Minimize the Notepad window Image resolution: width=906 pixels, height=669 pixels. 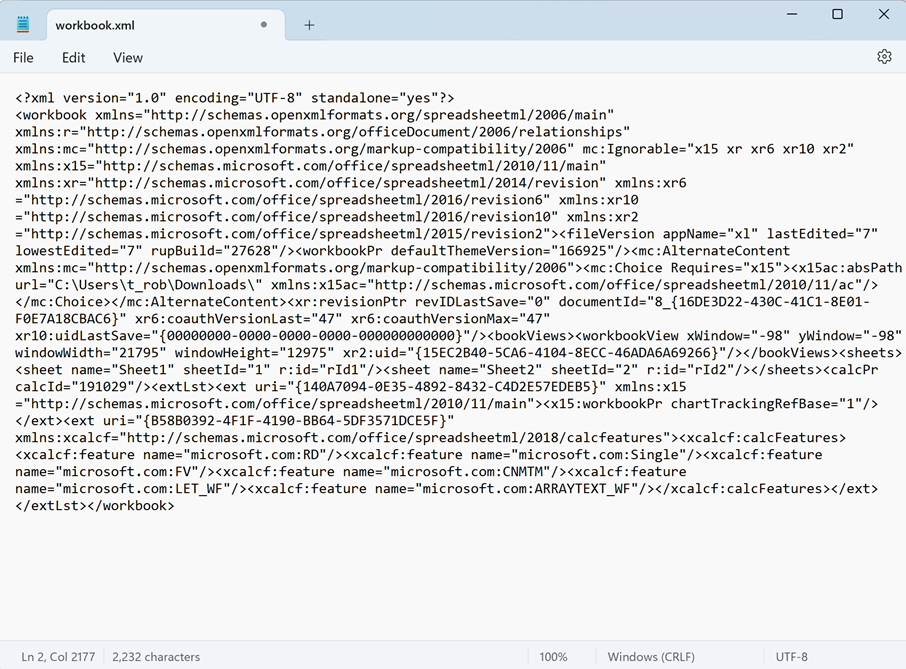point(791,14)
